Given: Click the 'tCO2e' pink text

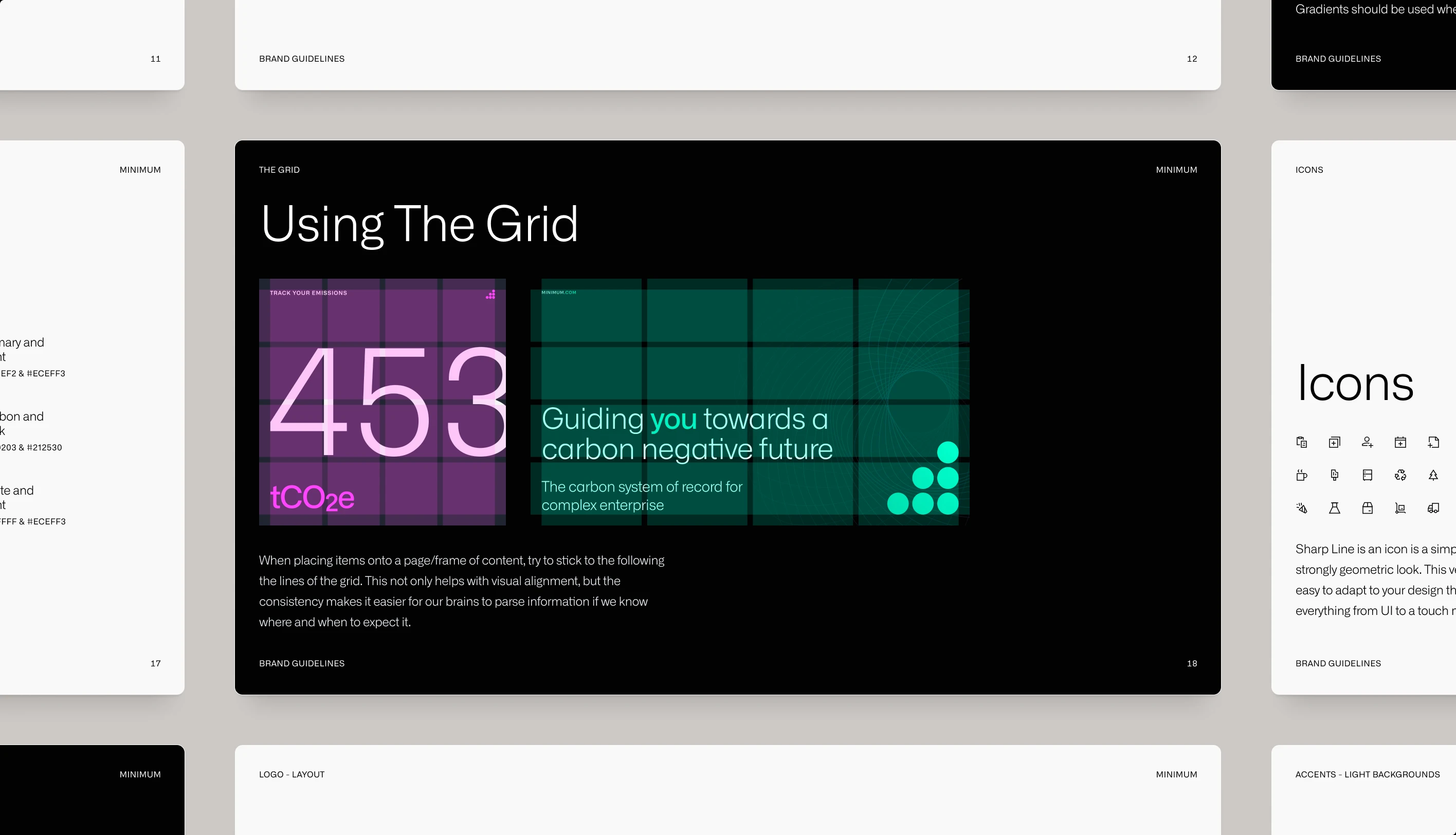Looking at the screenshot, I should (x=312, y=498).
